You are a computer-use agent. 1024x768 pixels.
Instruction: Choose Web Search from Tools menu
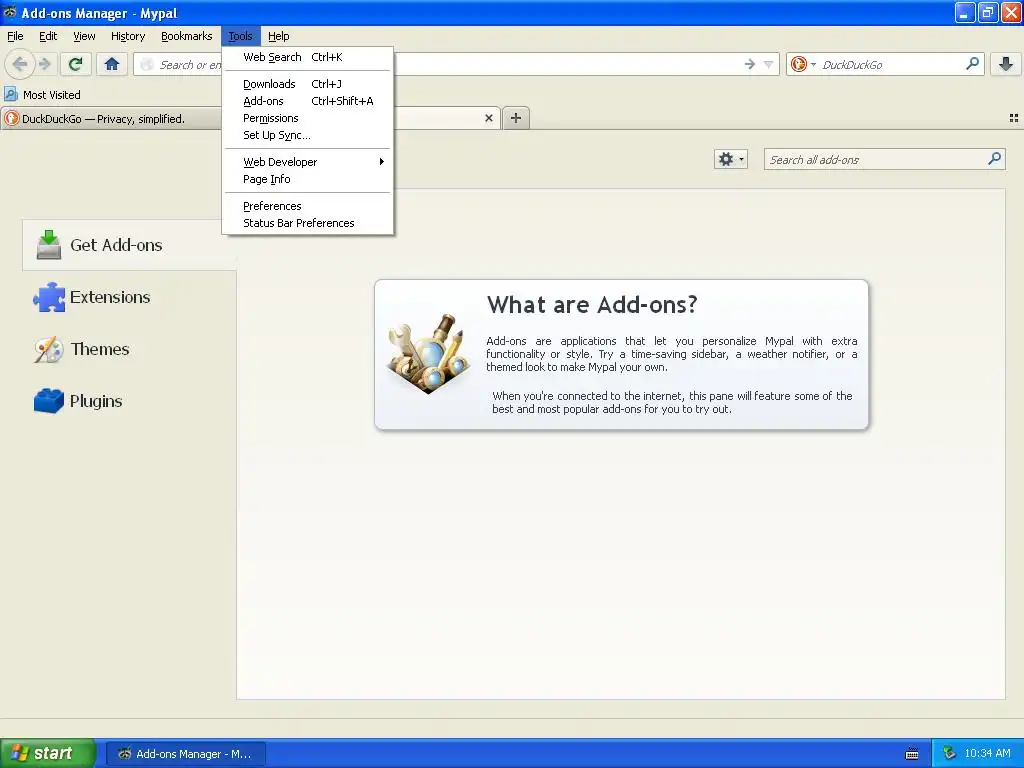click(x=308, y=57)
